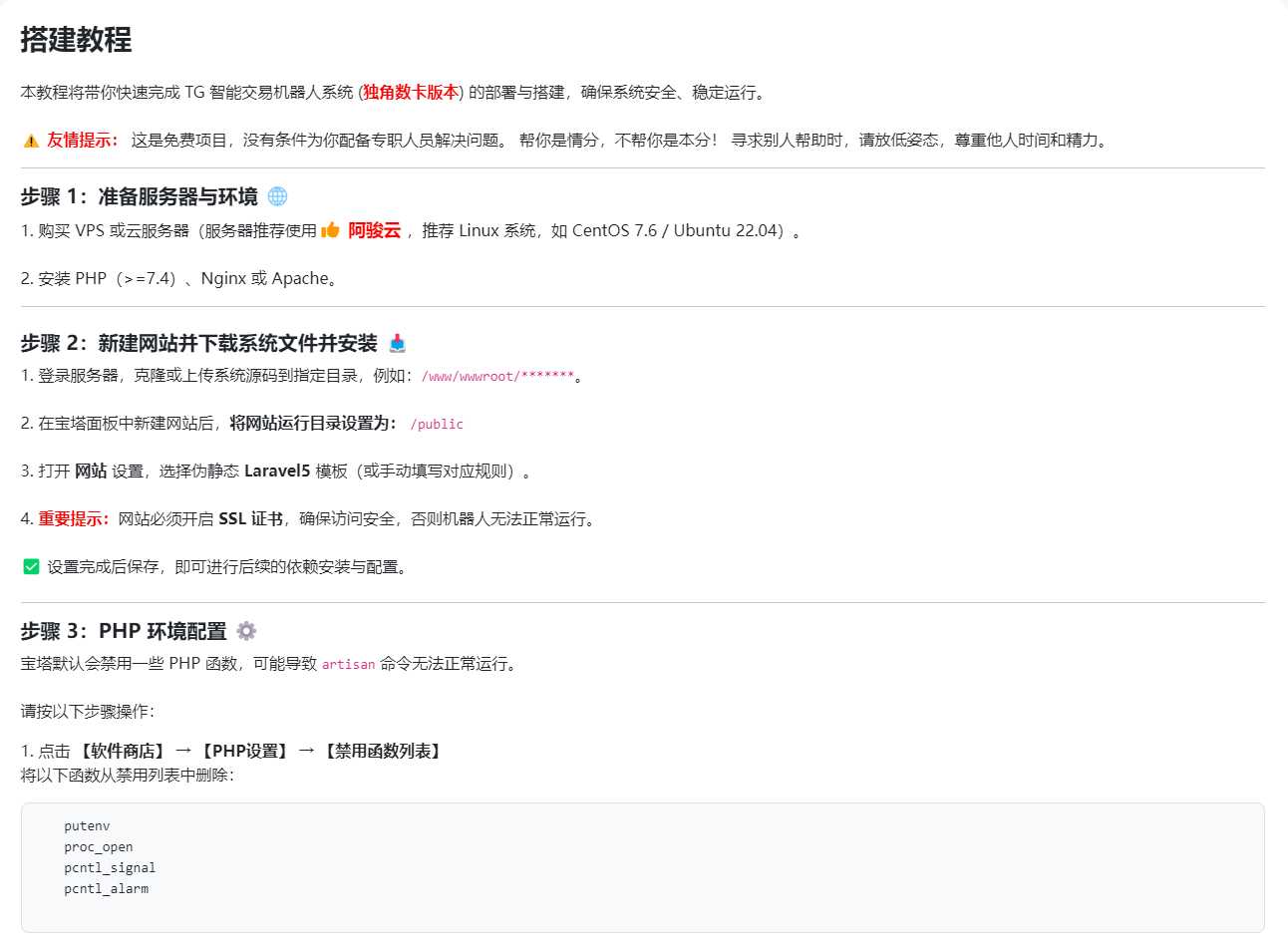The height and width of the screenshot is (947, 1288).
Task: Click the green checkmark before 设置完成后保存
Action: coord(31,567)
